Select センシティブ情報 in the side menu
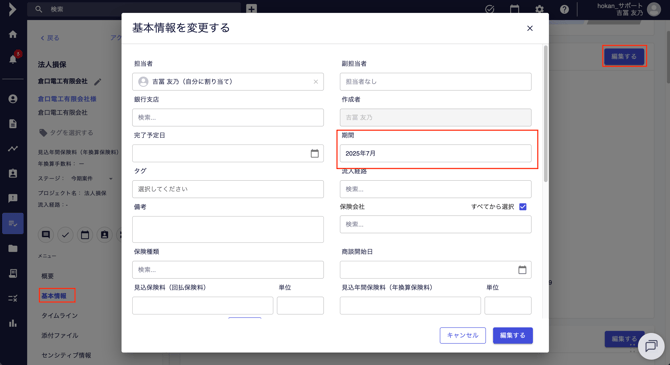 tap(66, 355)
